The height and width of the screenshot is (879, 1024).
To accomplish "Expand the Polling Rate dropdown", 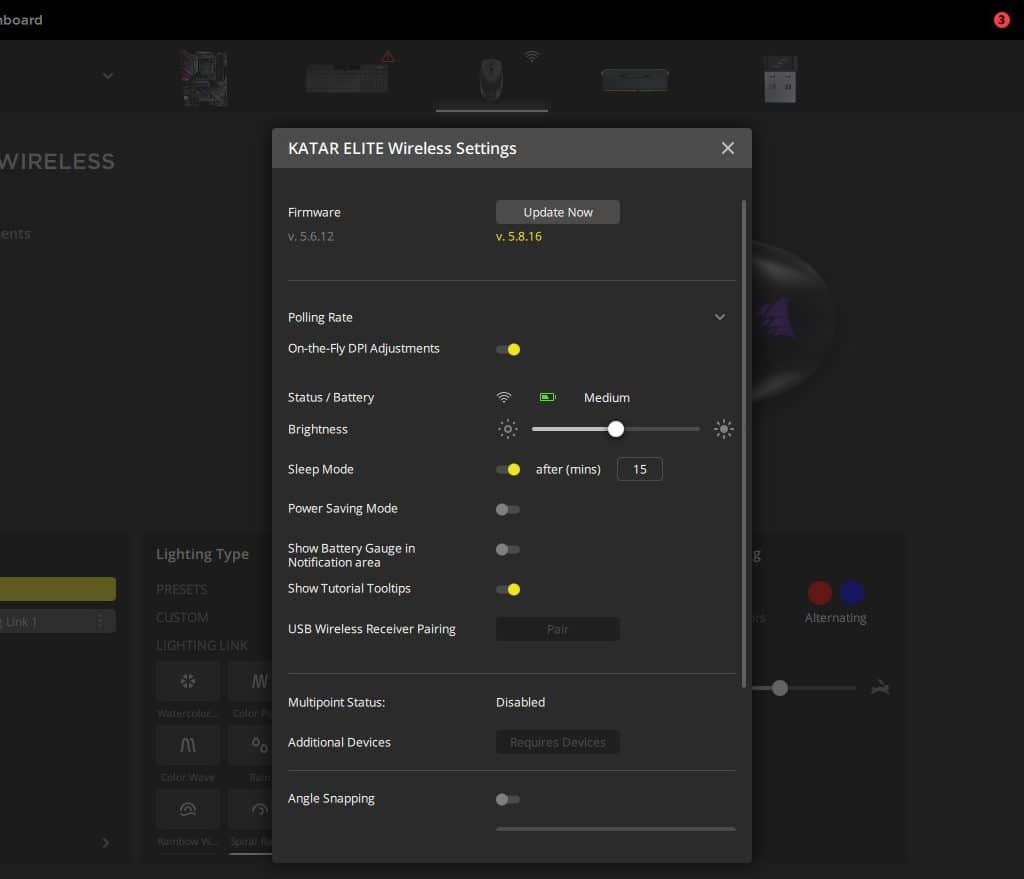I will 719,317.
